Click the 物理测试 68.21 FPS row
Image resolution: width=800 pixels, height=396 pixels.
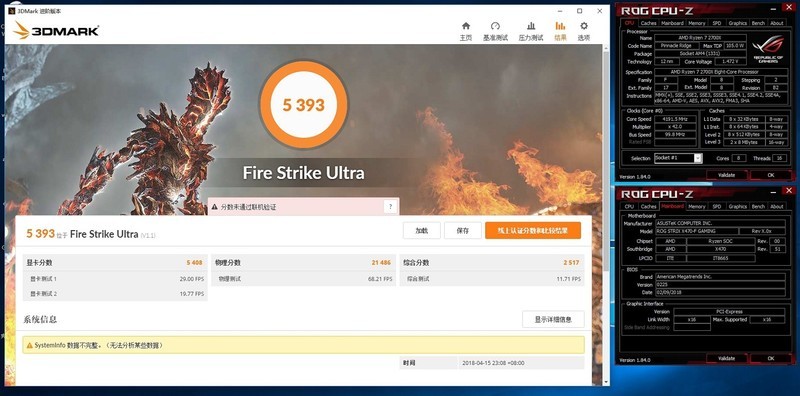[x=304, y=279]
